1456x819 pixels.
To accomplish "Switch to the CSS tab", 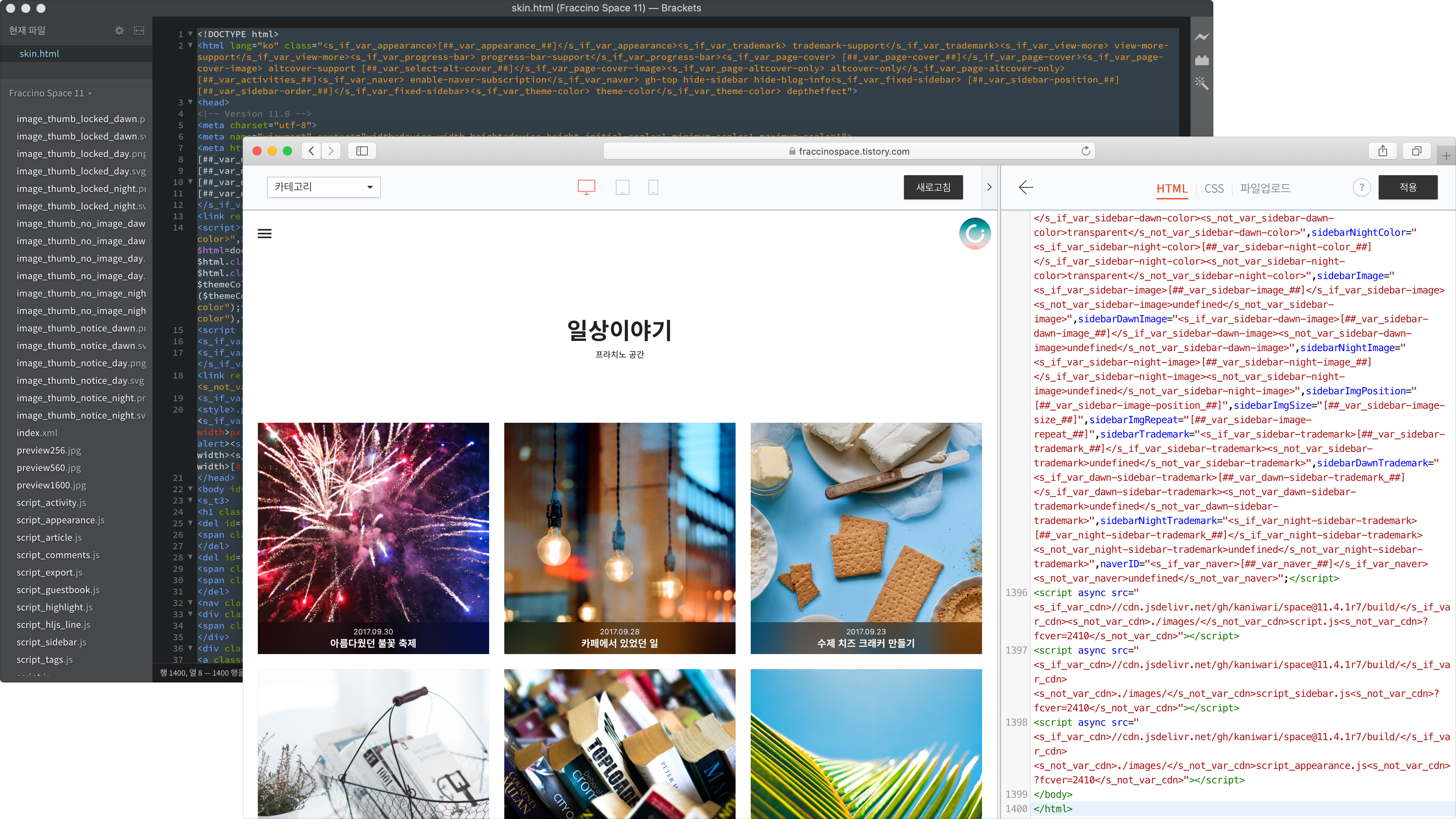I will tap(1214, 189).
